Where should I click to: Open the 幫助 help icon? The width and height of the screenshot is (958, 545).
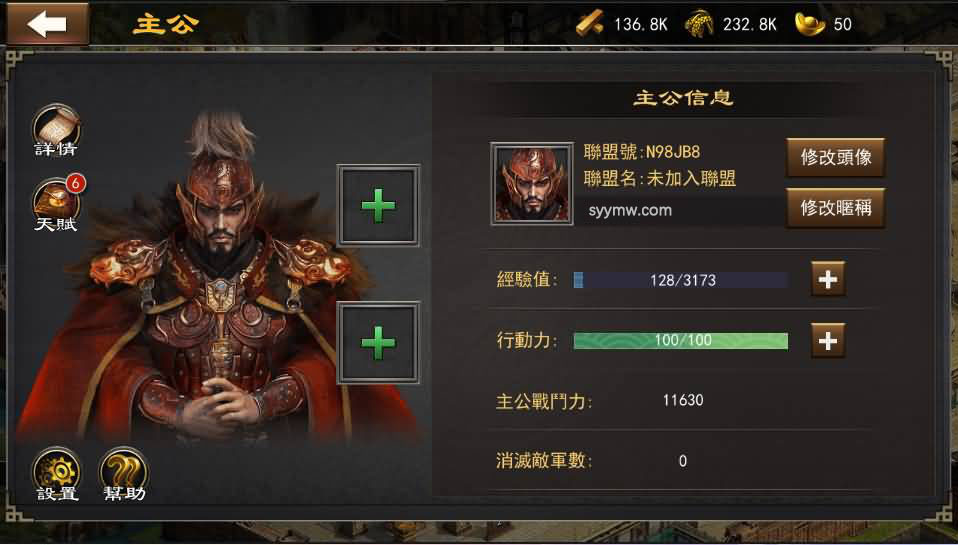tap(124, 475)
